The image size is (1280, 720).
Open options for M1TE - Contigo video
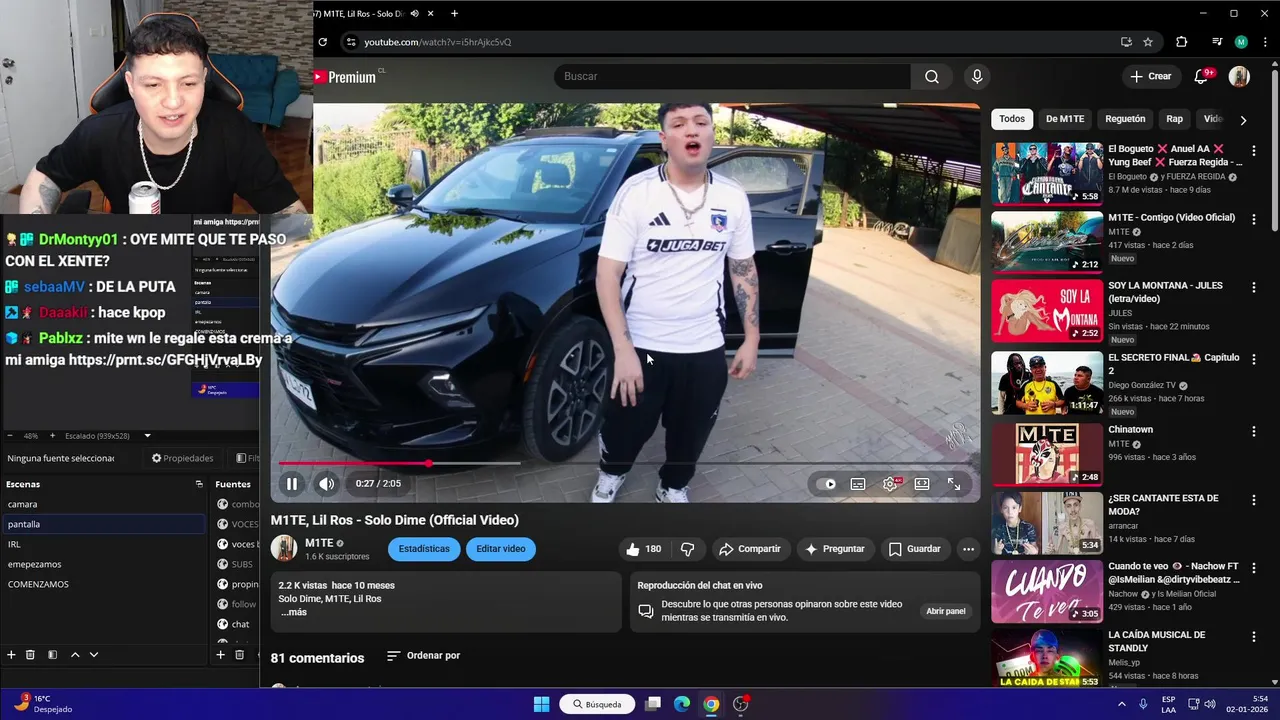[1253, 219]
